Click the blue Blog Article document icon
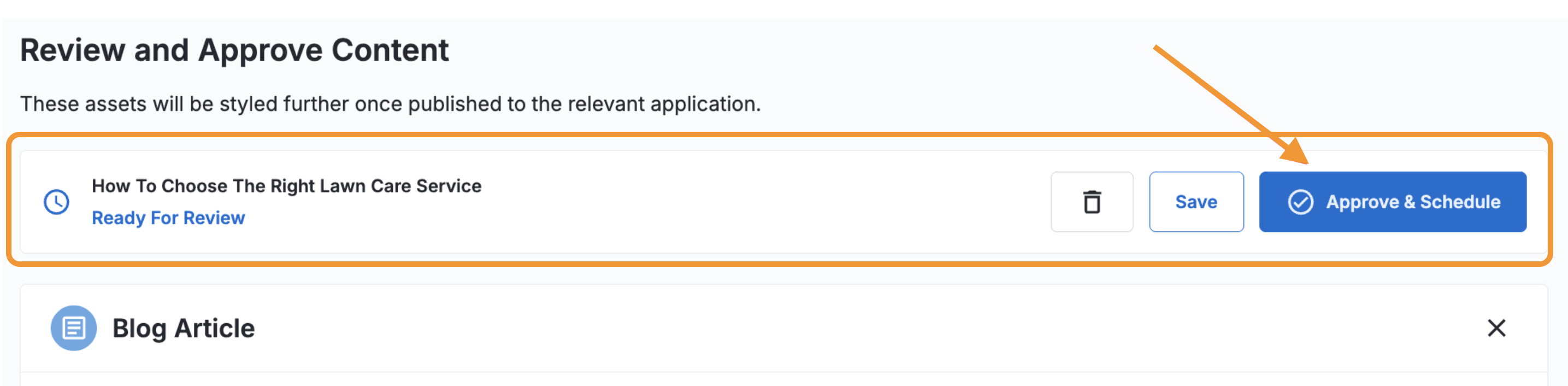The width and height of the screenshot is (1568, 386). pos(74,328)
